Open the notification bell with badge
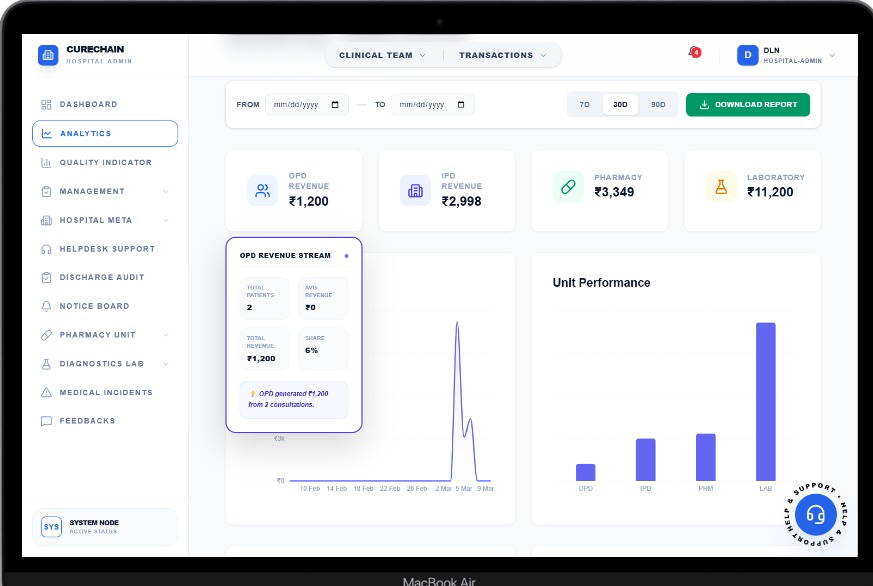 click(692, 52)
